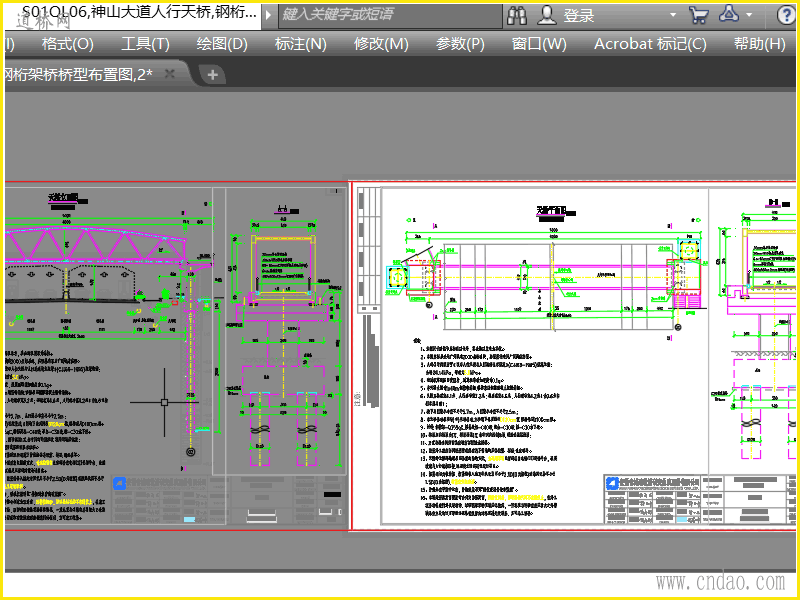Click the arrow before the keyword search box
The height and width of the screenshot is (600, 800).
268,15
